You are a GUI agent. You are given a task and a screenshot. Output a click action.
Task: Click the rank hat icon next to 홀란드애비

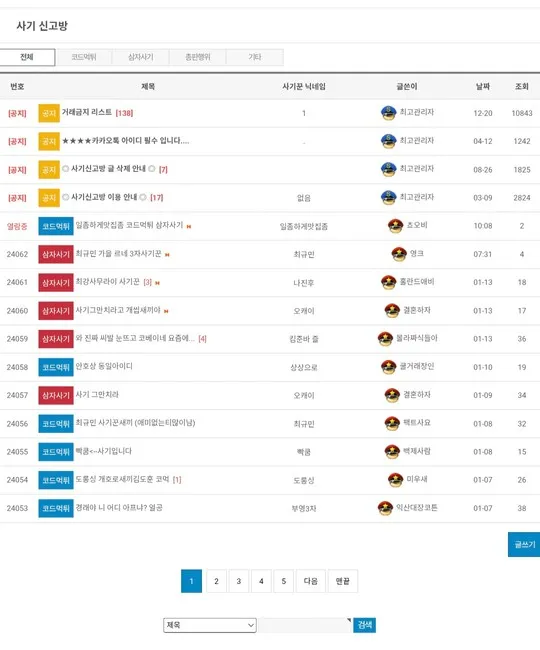(388, 282)
